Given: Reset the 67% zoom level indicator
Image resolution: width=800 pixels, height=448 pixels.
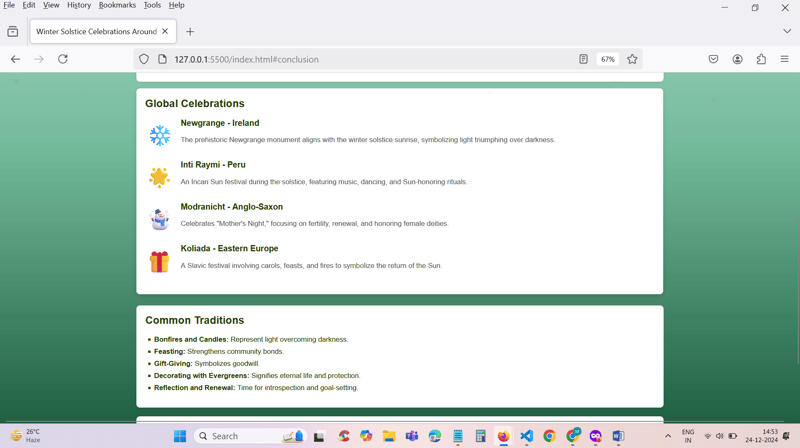Looking at the screenshot, I should click(608, 59).
